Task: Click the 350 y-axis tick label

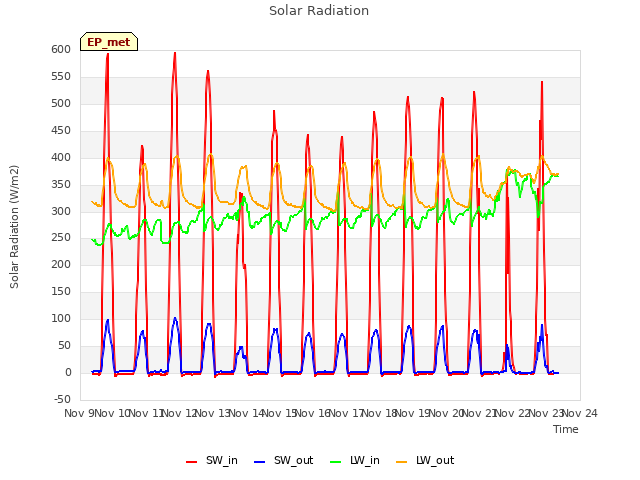Action: coord(61,184)
